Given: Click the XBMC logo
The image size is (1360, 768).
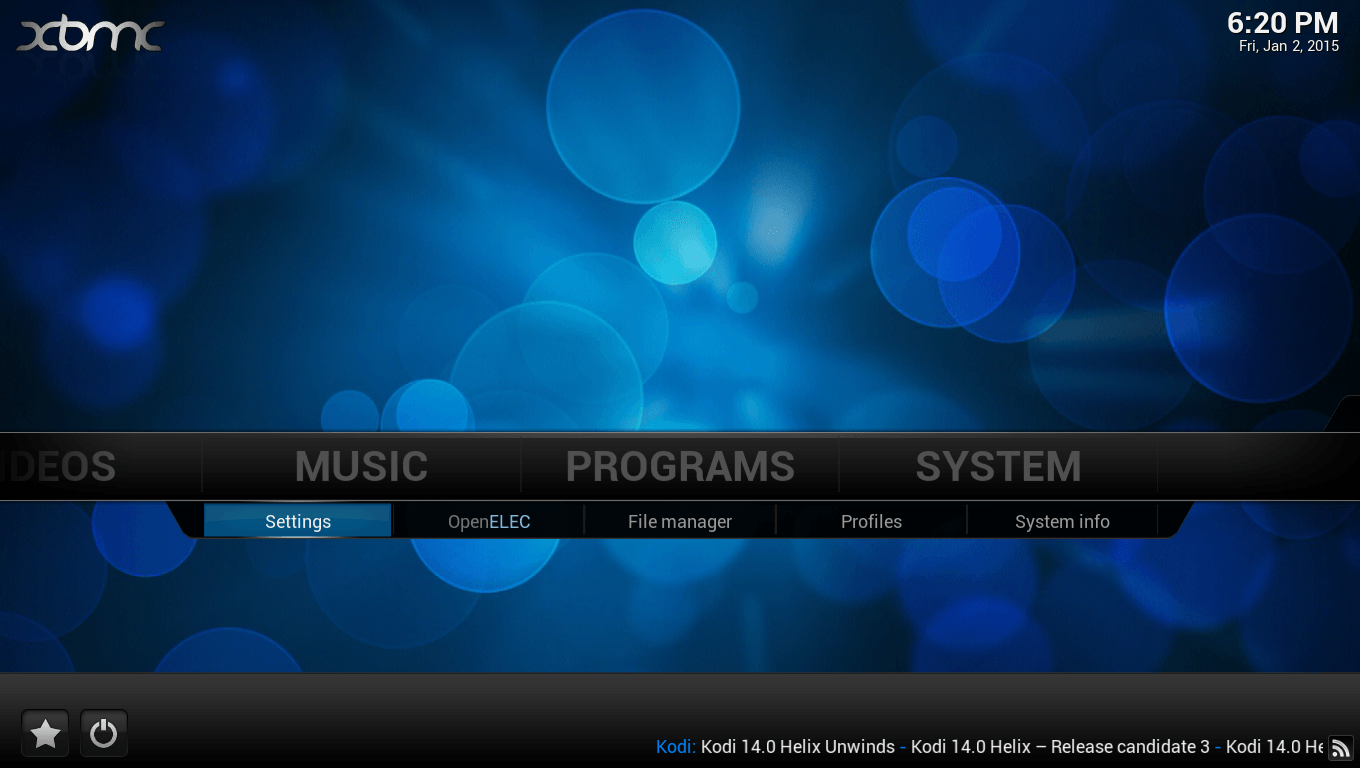Looking at the screenshot, I should [x=90, y=36].
